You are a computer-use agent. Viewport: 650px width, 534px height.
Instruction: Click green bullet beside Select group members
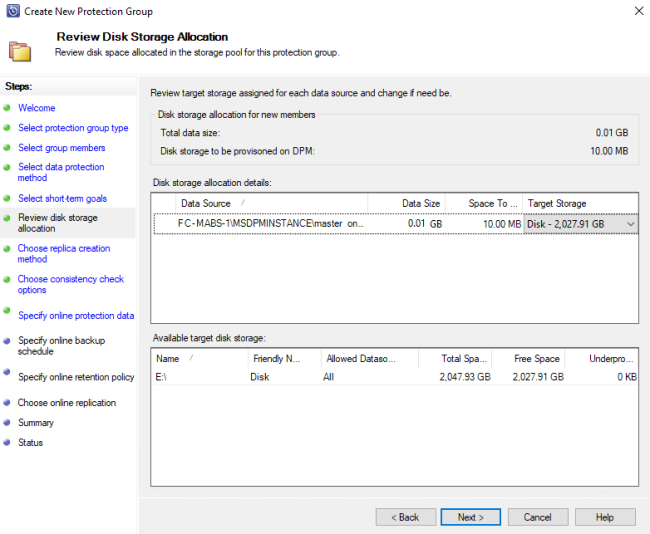(7, 148)
